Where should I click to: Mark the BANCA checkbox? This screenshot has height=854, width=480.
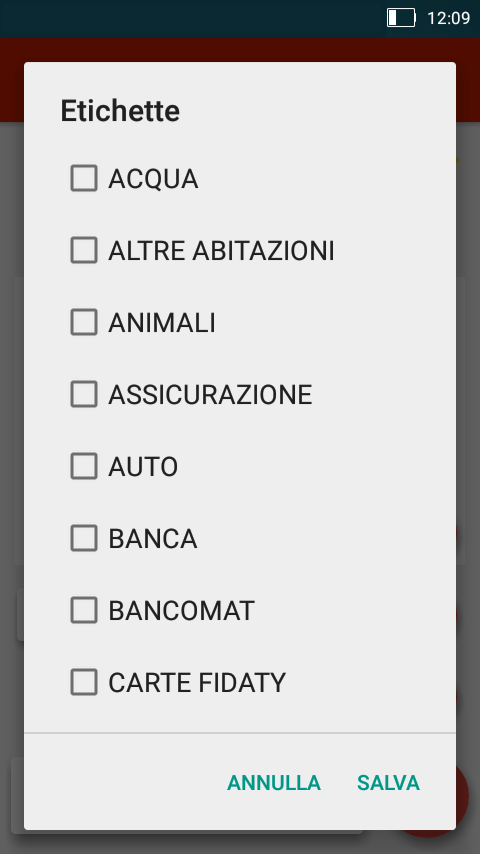point(84,538)
